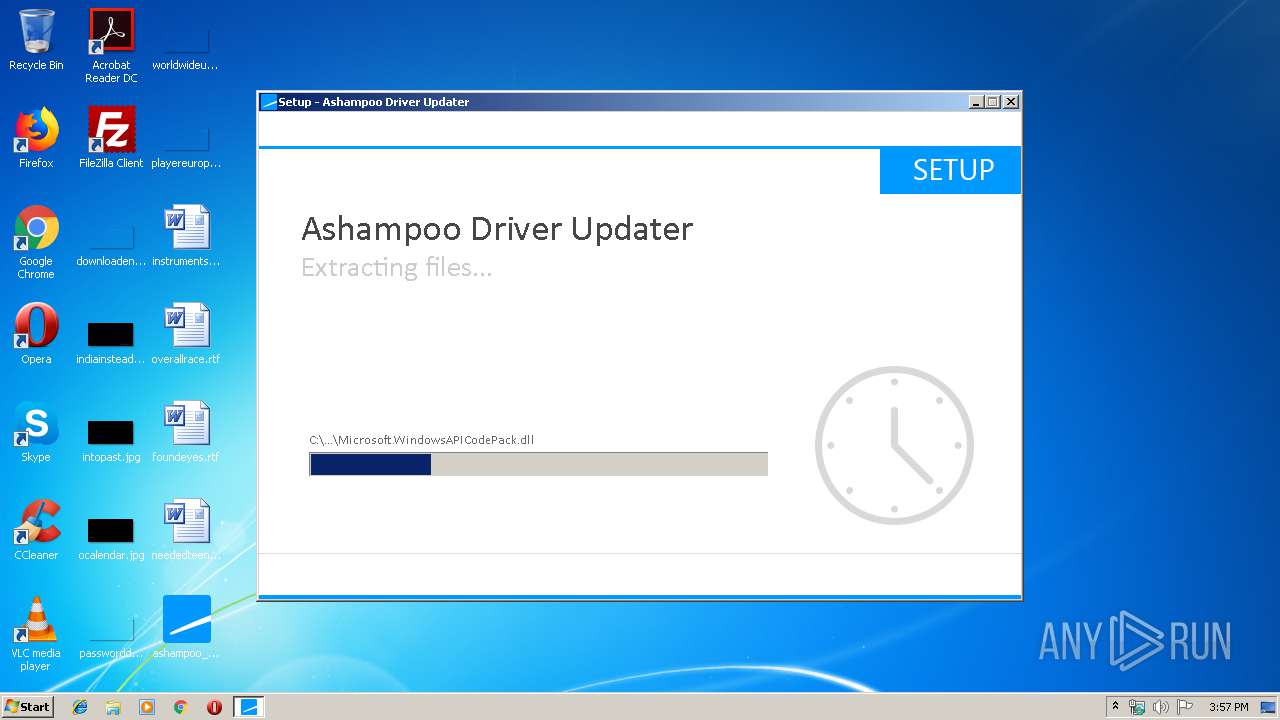This screenshot has height=720, width=1280.
Task: Select the ashampoo_... installer file
Action: click(186, 628)
